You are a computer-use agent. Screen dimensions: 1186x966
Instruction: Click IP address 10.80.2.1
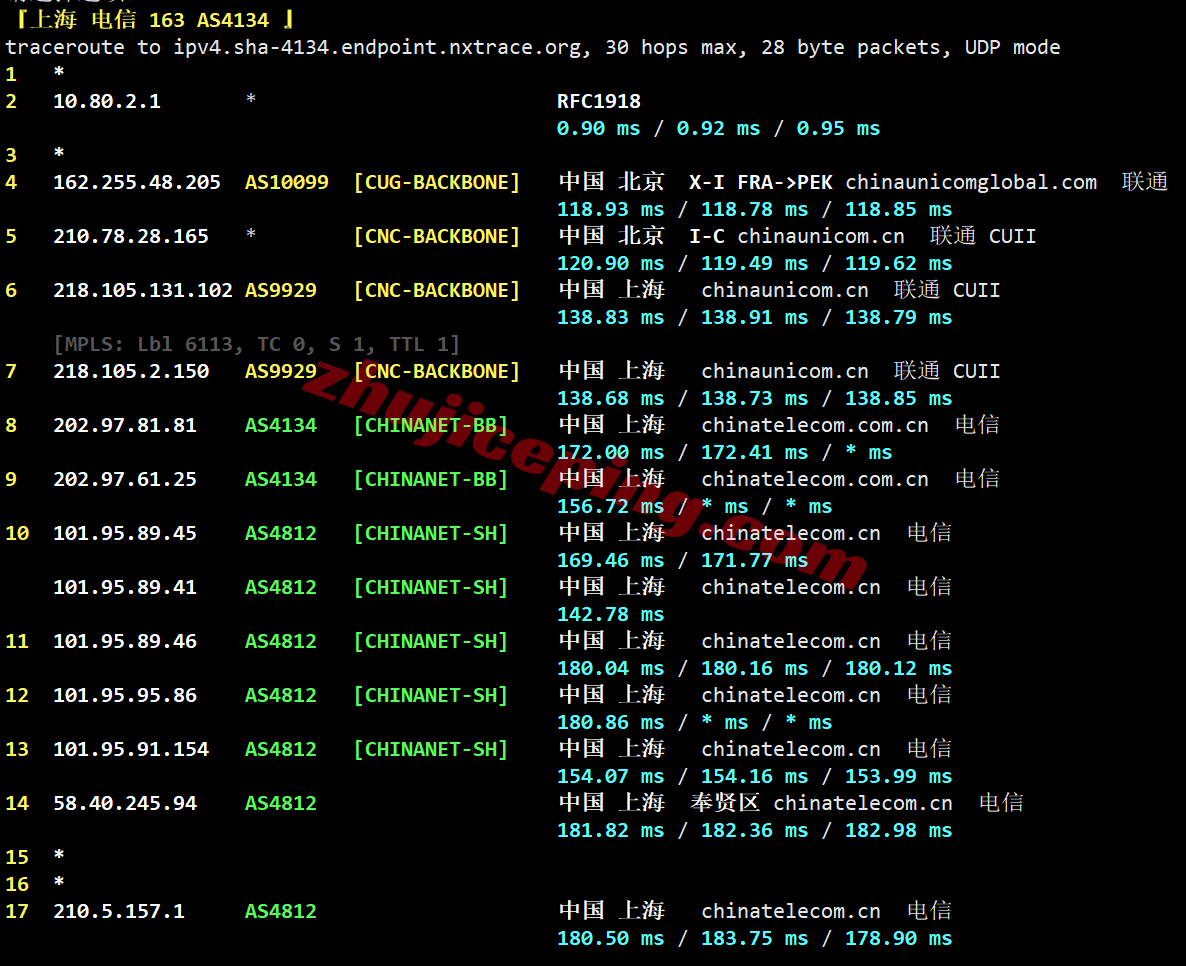pyautogui.click(x=107, y=101)
